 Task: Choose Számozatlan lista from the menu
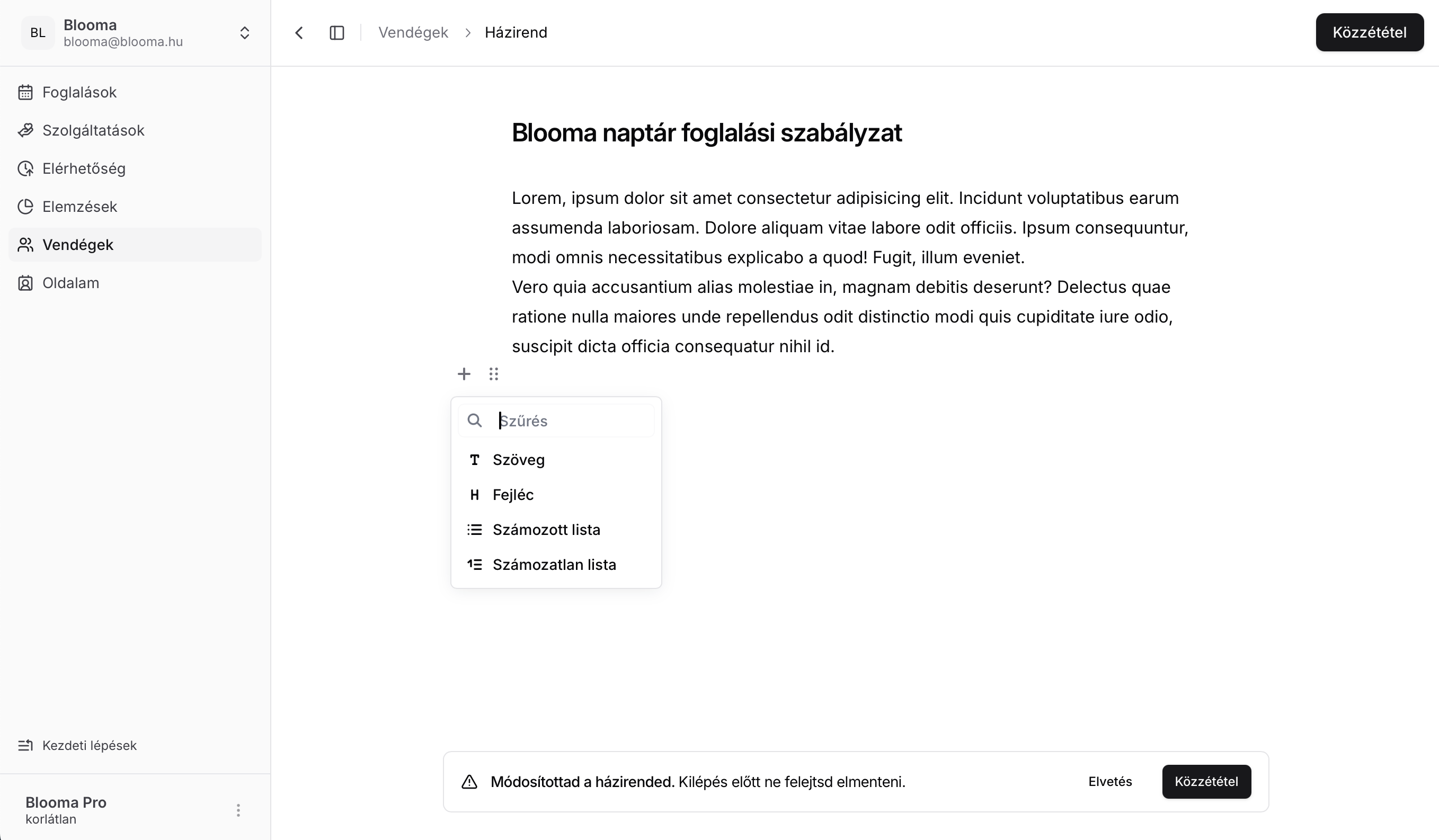pyautogui.click(x=555, y=565)
